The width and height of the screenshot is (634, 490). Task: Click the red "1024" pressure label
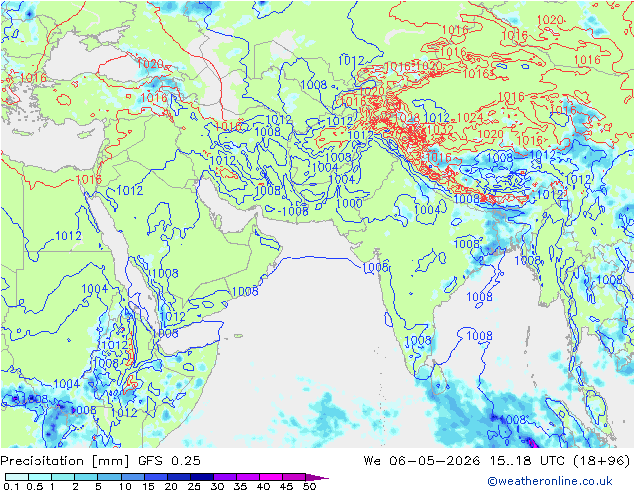tap(470, 118)
